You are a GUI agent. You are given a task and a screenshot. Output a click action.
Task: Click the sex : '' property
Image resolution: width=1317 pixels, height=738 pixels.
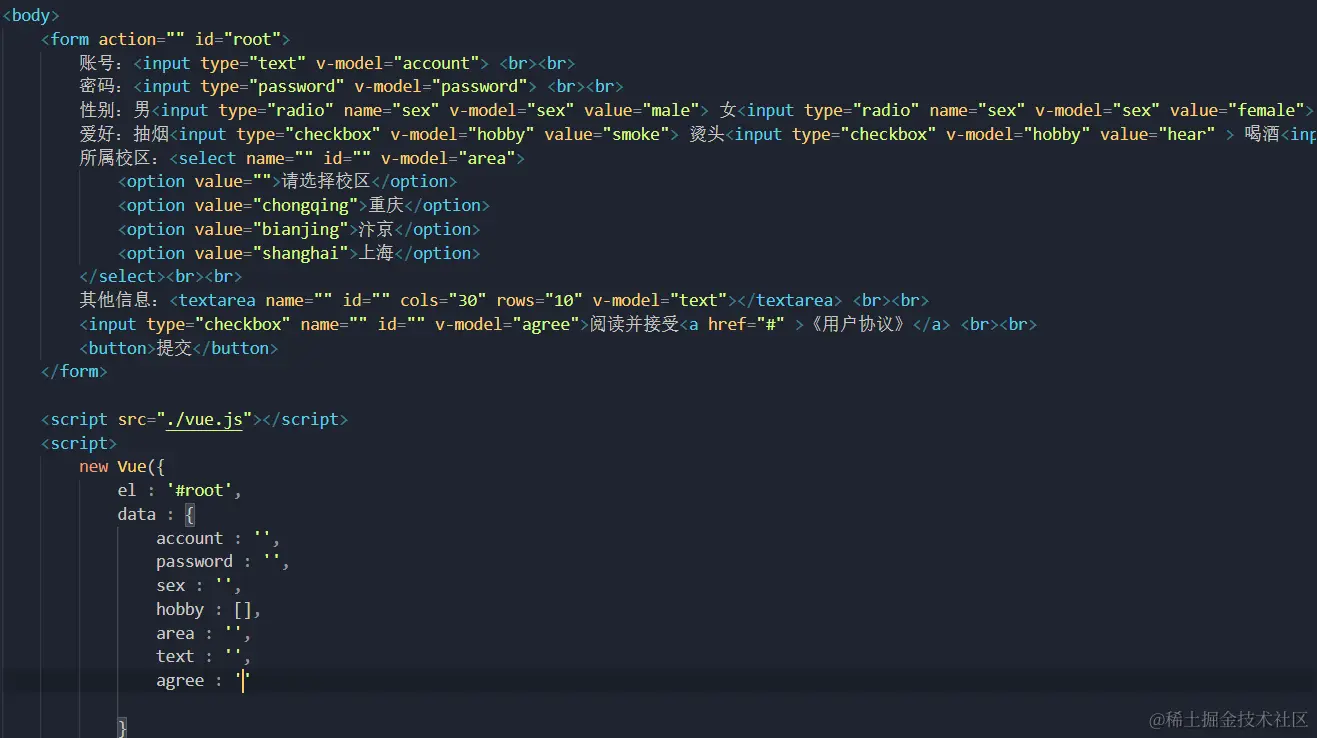click(199, 587)
